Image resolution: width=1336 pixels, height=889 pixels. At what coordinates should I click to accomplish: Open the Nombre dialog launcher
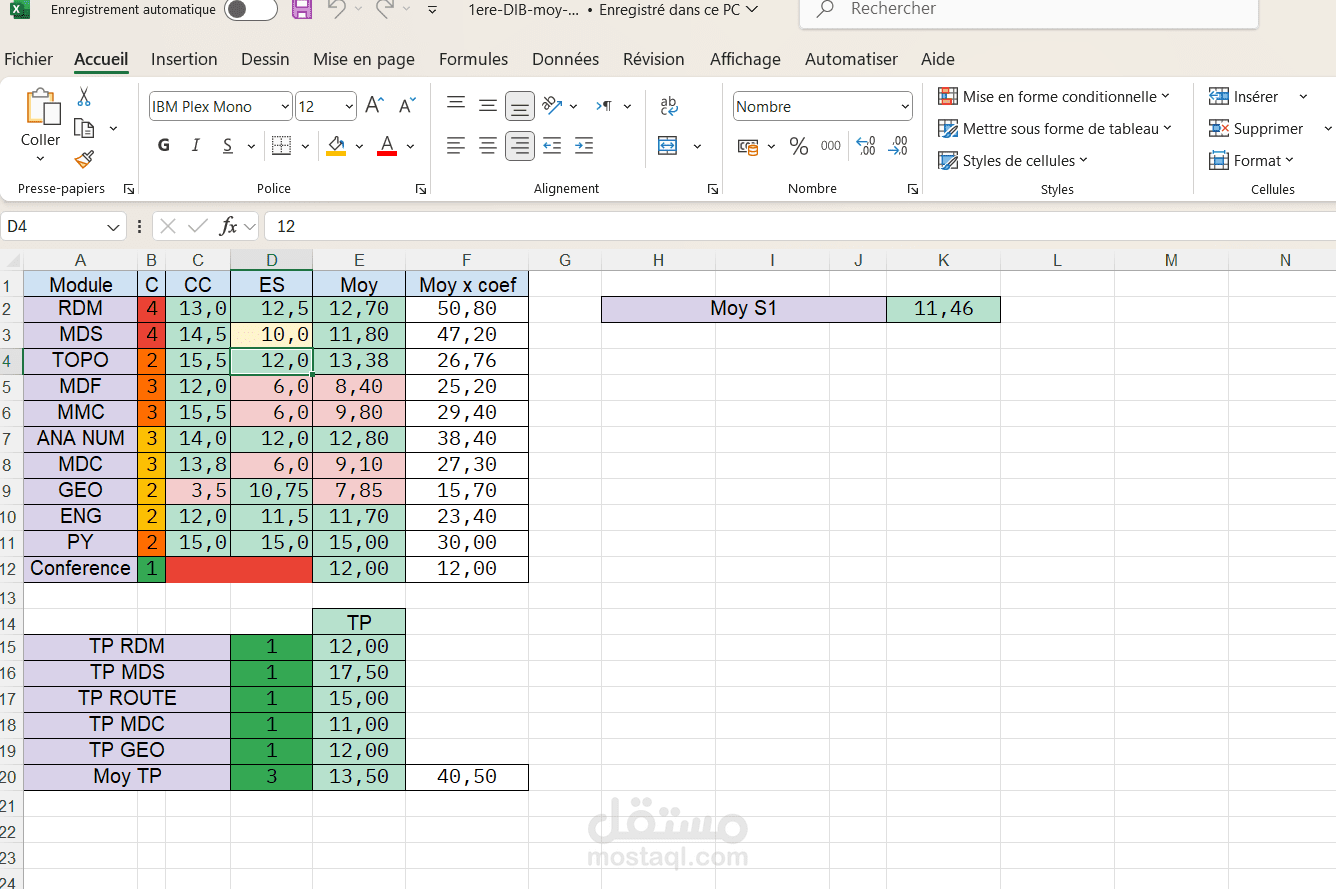coord(912,188)
